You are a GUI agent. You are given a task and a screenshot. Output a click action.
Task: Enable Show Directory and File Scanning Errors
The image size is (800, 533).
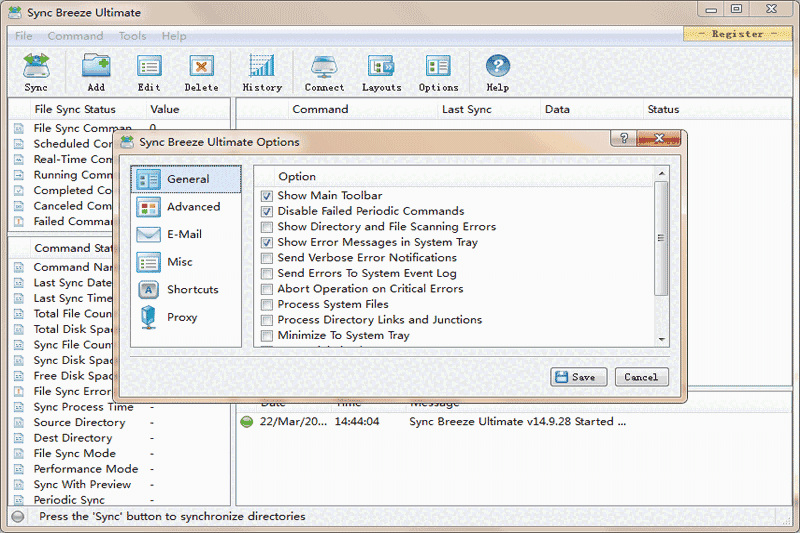click(x=267, y=227)
